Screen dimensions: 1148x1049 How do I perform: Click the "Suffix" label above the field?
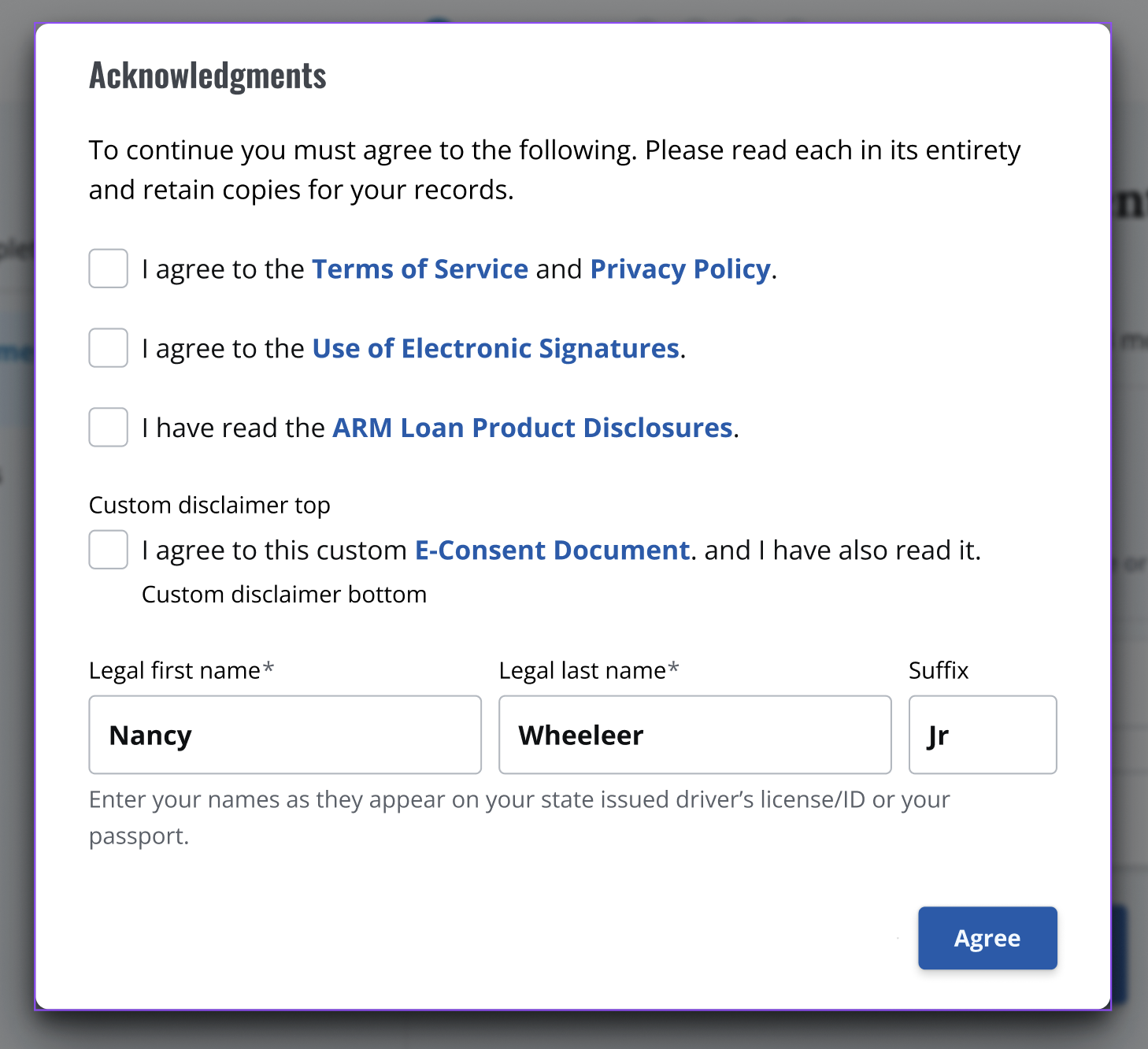point(938,671)
